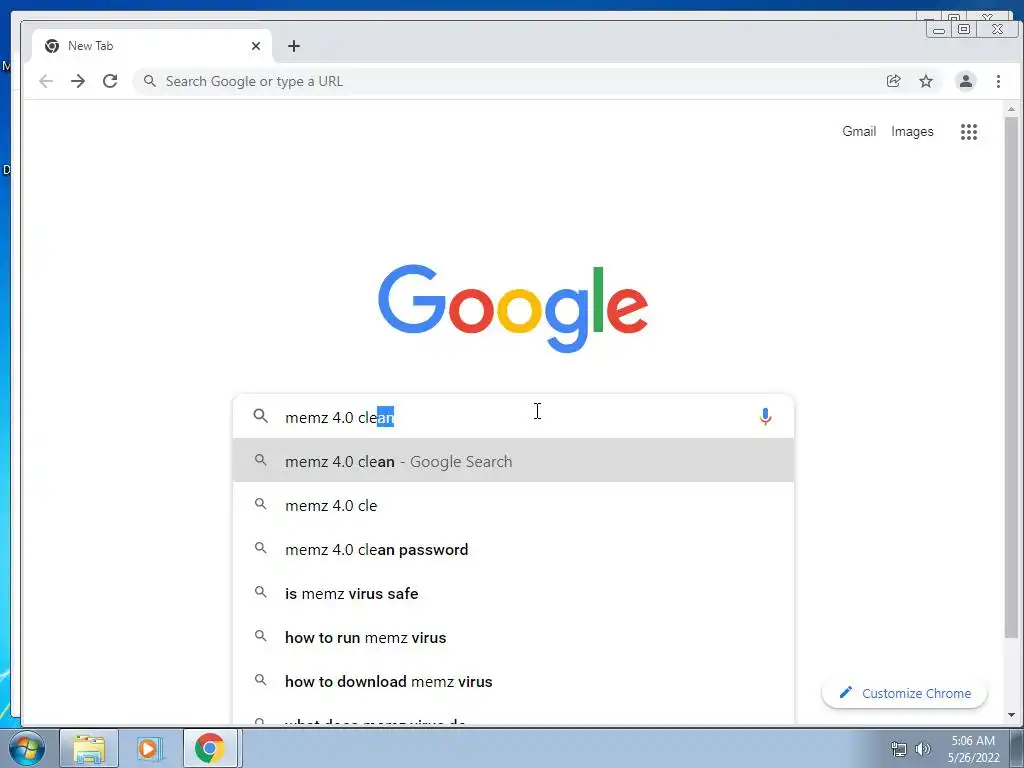Open the Windows Start button
Viewport: 1024px width, 768px height.
pos(27,748)
